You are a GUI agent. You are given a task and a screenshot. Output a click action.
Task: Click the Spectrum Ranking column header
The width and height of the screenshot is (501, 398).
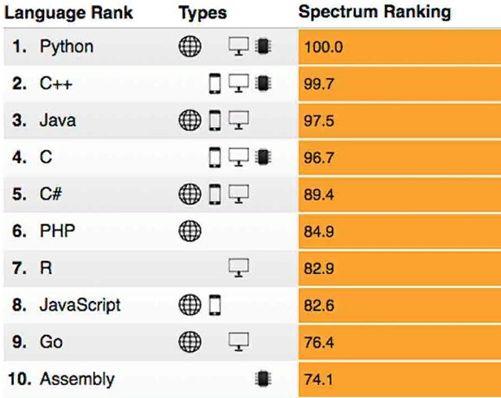(x=375, y=12)
